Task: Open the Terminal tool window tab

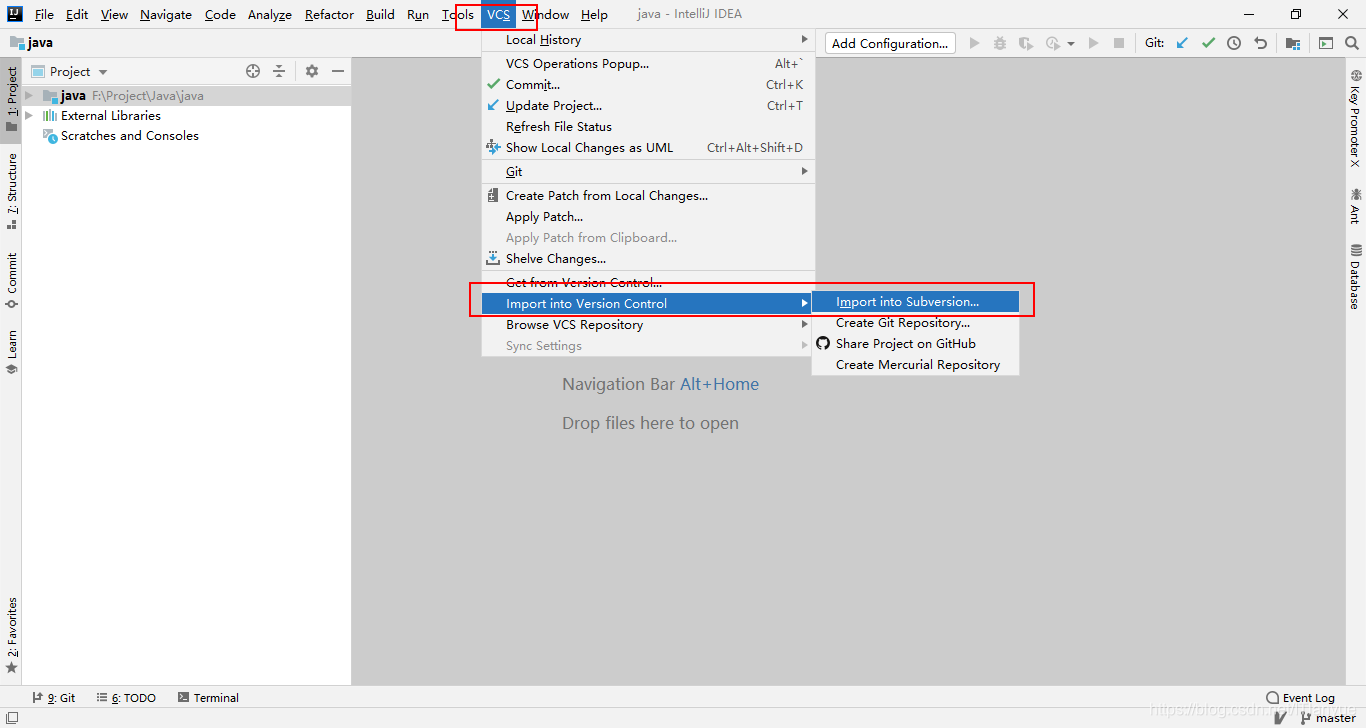Action: point(208,698)
